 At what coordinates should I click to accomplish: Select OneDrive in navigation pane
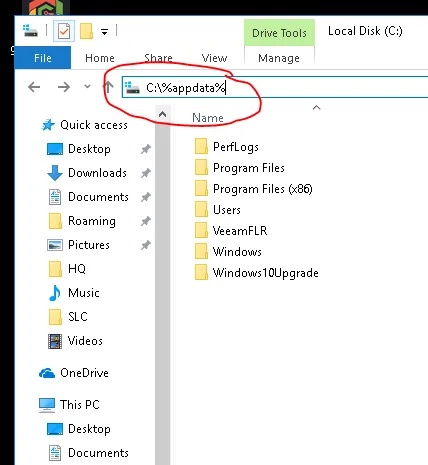coord(84,373)
